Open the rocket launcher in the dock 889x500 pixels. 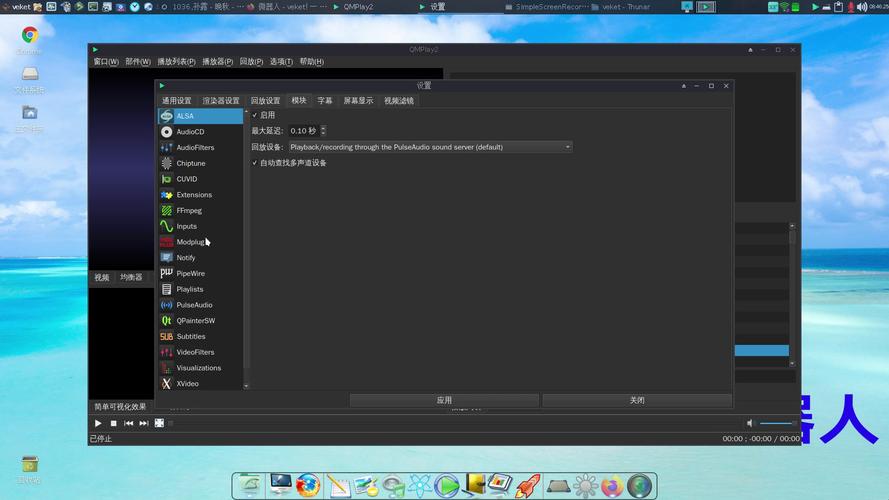(x=528, y=486)
